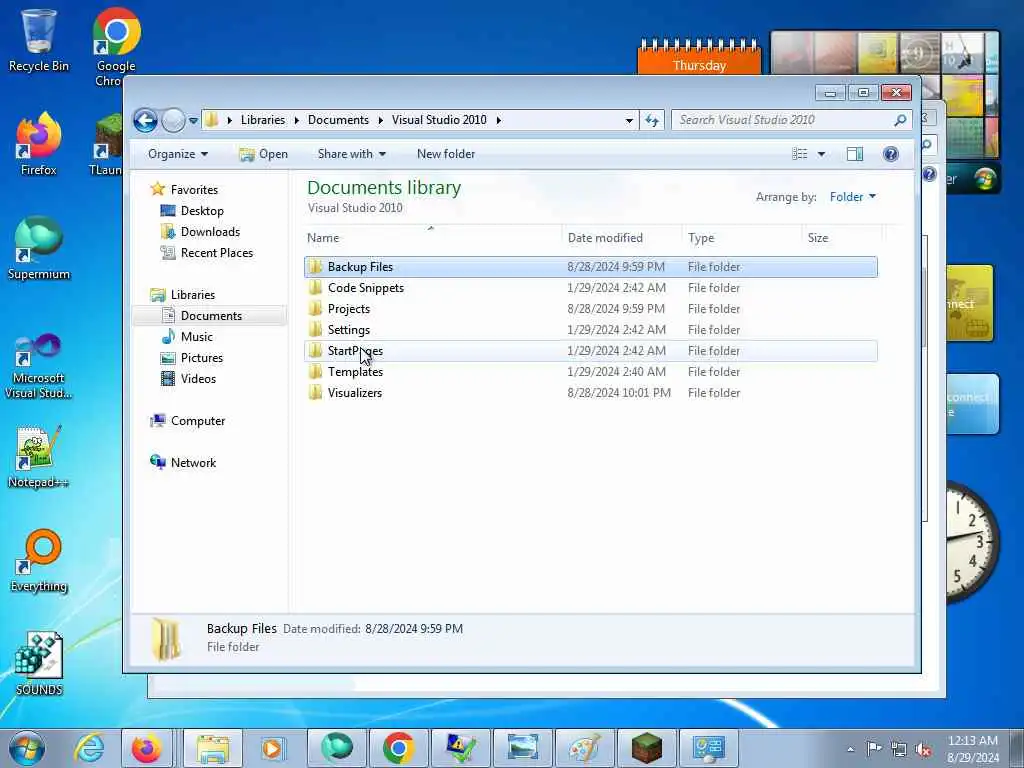1024x768 pixels.
Task: Open Supermium desktop shortcut
Action: (39, 248)
